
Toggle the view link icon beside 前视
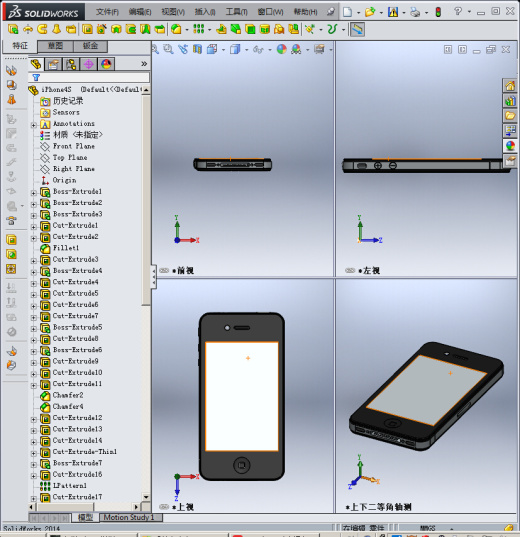tap(164, 271)
